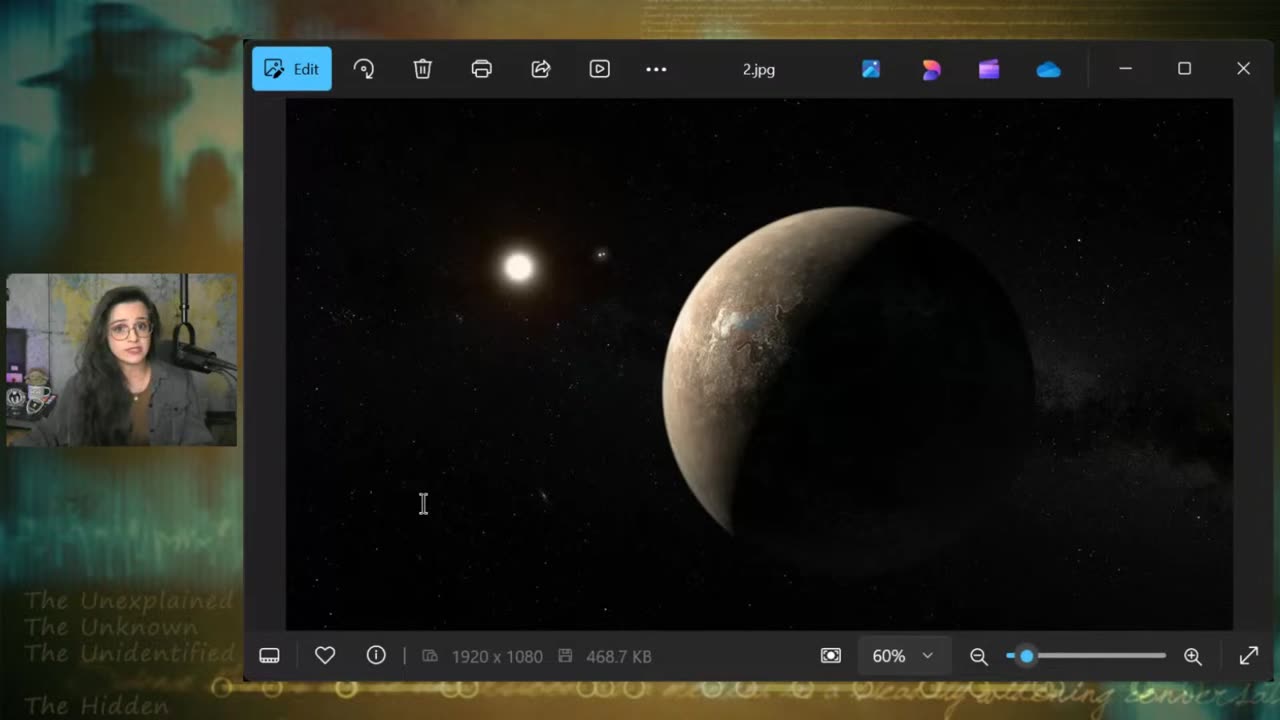This screenshot has height=720, width=1280.
Task: Maximize the Photos window
Action: (x=1184, y=69)
